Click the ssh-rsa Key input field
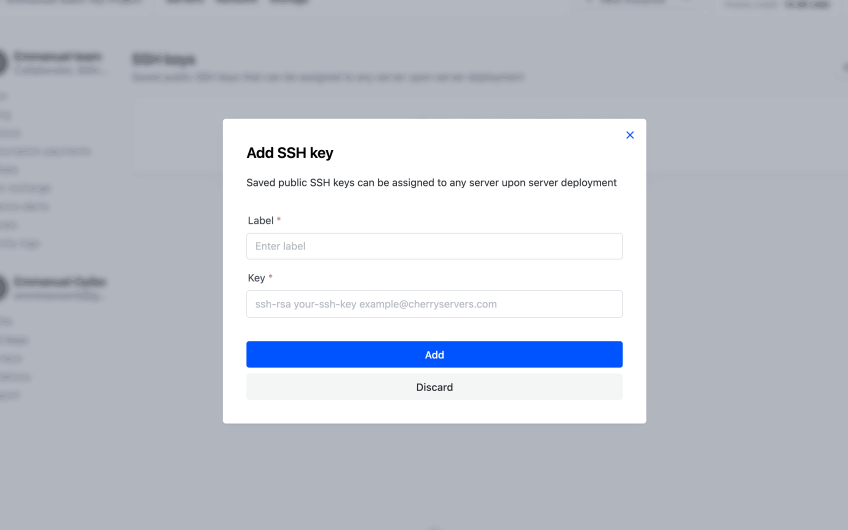This screenshot has height=530, width=848. [x=434, y=304]
